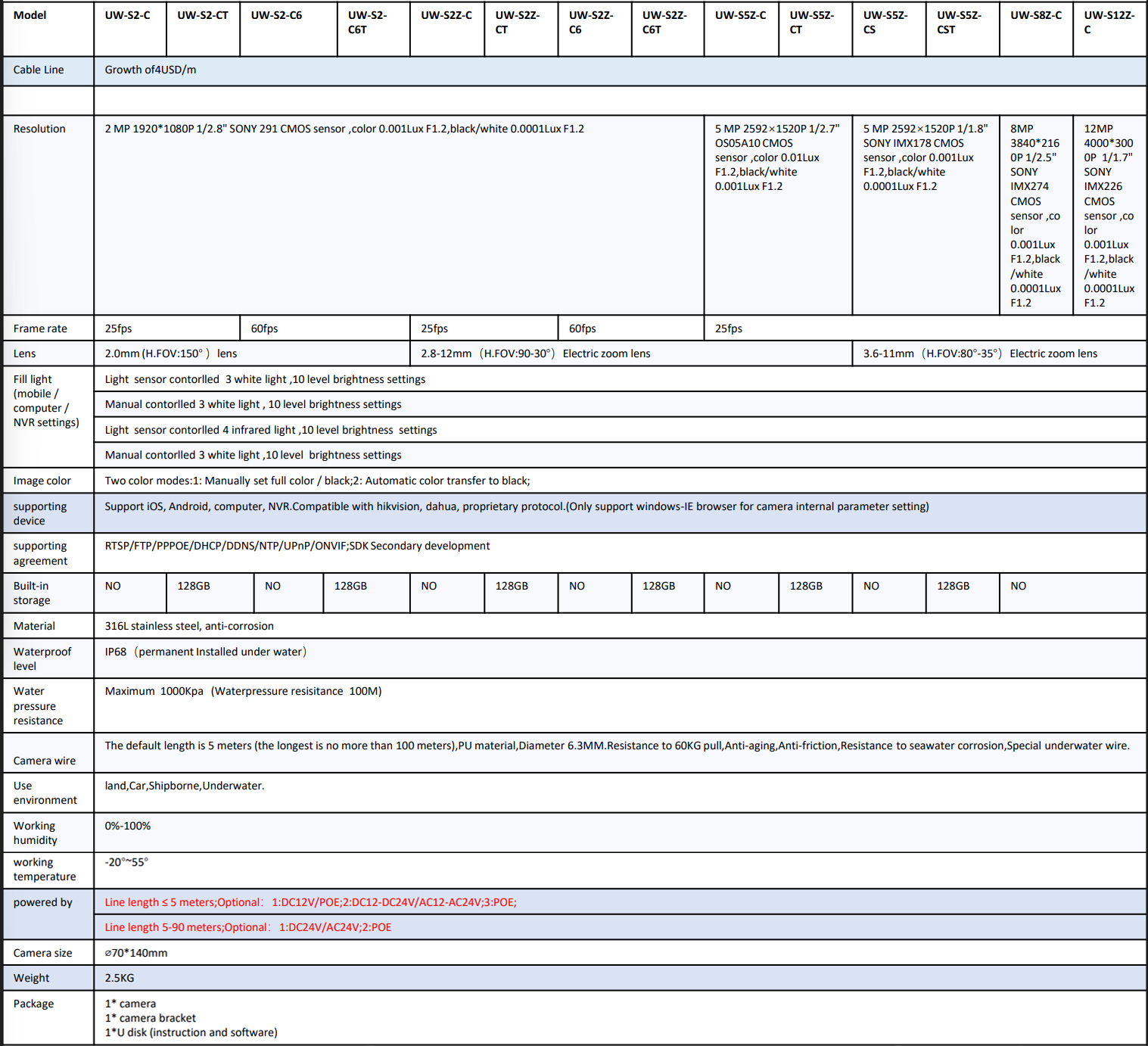Select the red Line length 5-90 meters row

coord(248,927)
